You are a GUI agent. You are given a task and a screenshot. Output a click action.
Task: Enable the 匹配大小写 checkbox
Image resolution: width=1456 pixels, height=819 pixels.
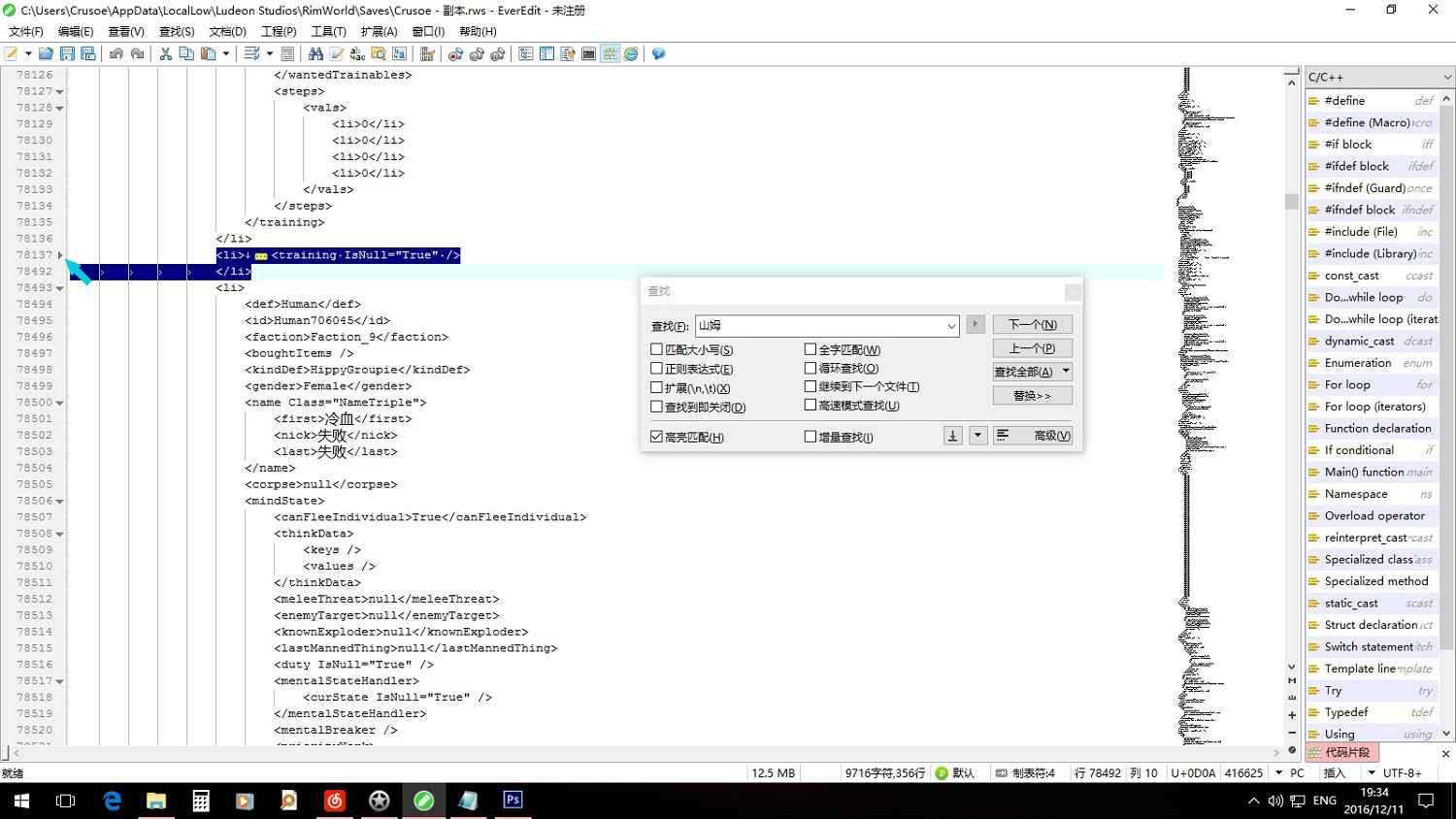pos(657,349)
